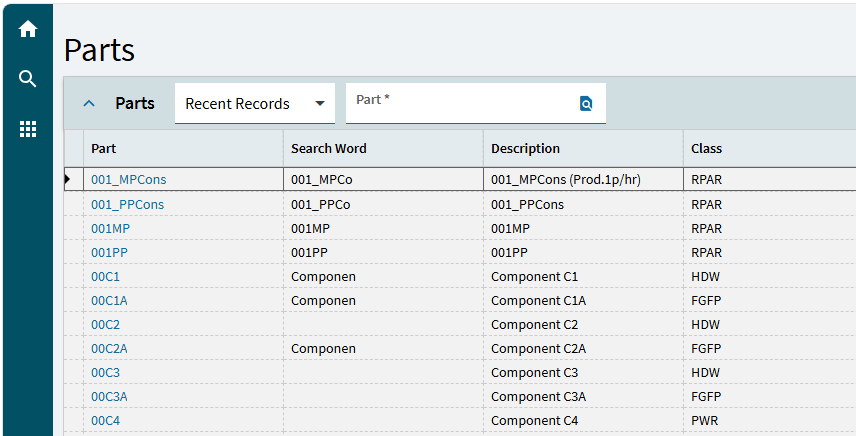Viewport: 856px width, 436px height.
Task: Open part link 001_MPCons
Action: point(129,180)
